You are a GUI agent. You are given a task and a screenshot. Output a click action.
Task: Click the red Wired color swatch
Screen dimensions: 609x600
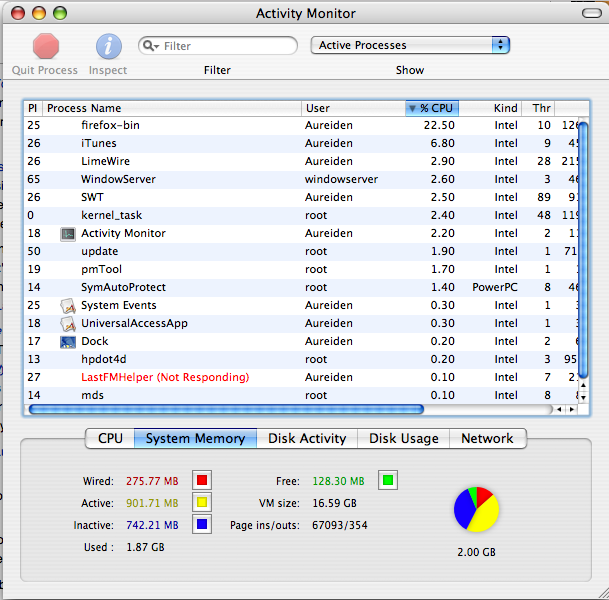tap(202, 480)
